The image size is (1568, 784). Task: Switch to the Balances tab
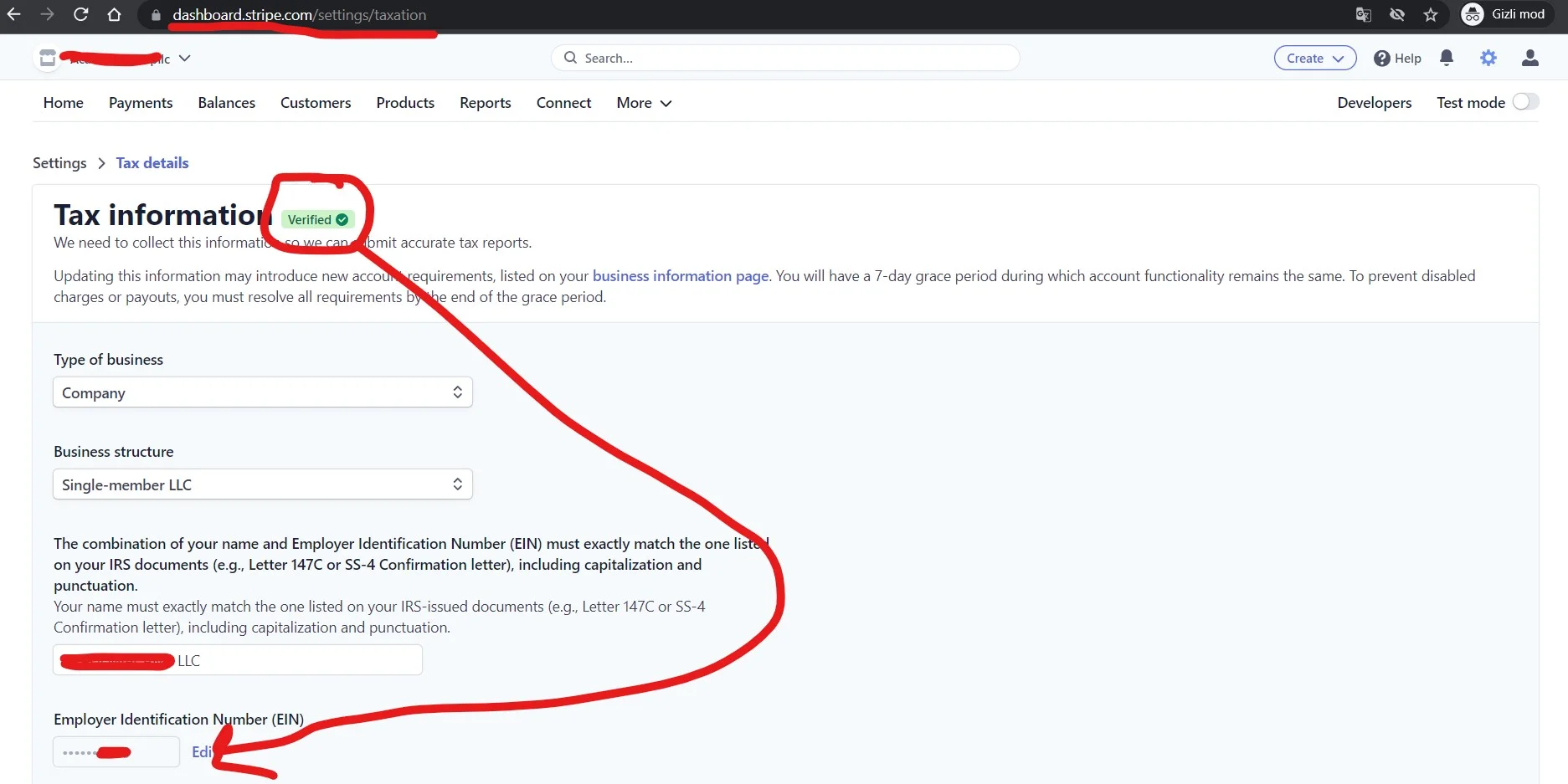coord(226,103)
